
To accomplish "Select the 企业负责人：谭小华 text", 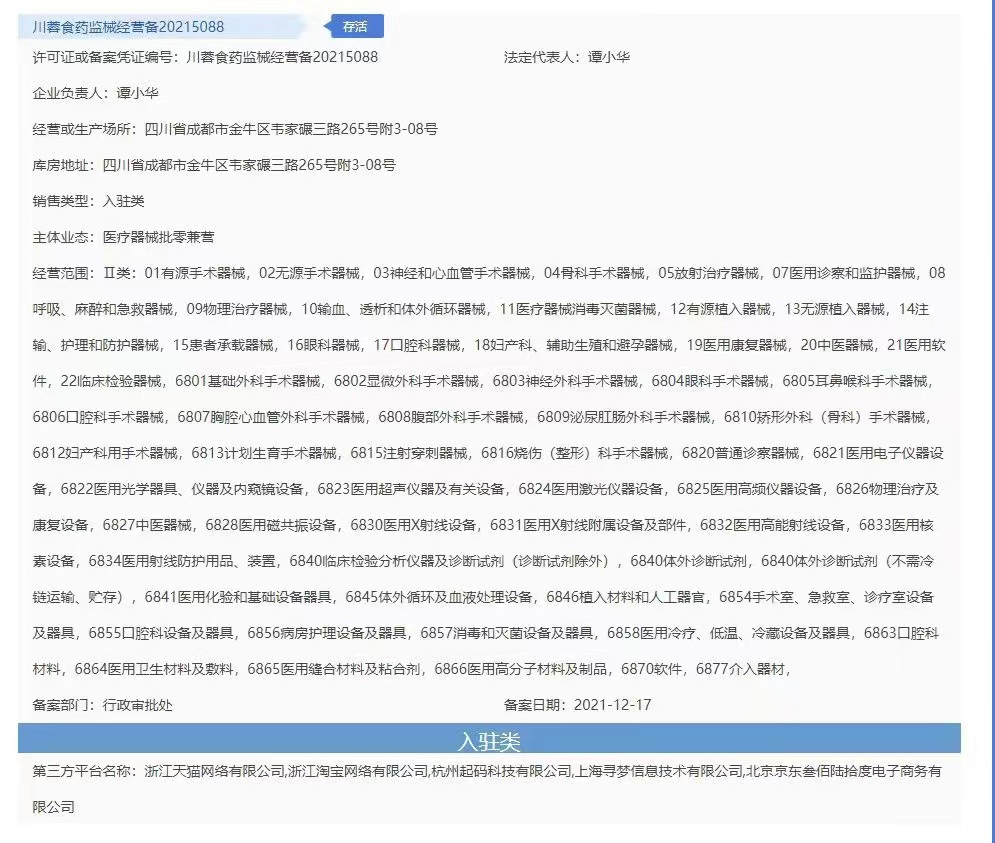I will (x=95, y=93).
